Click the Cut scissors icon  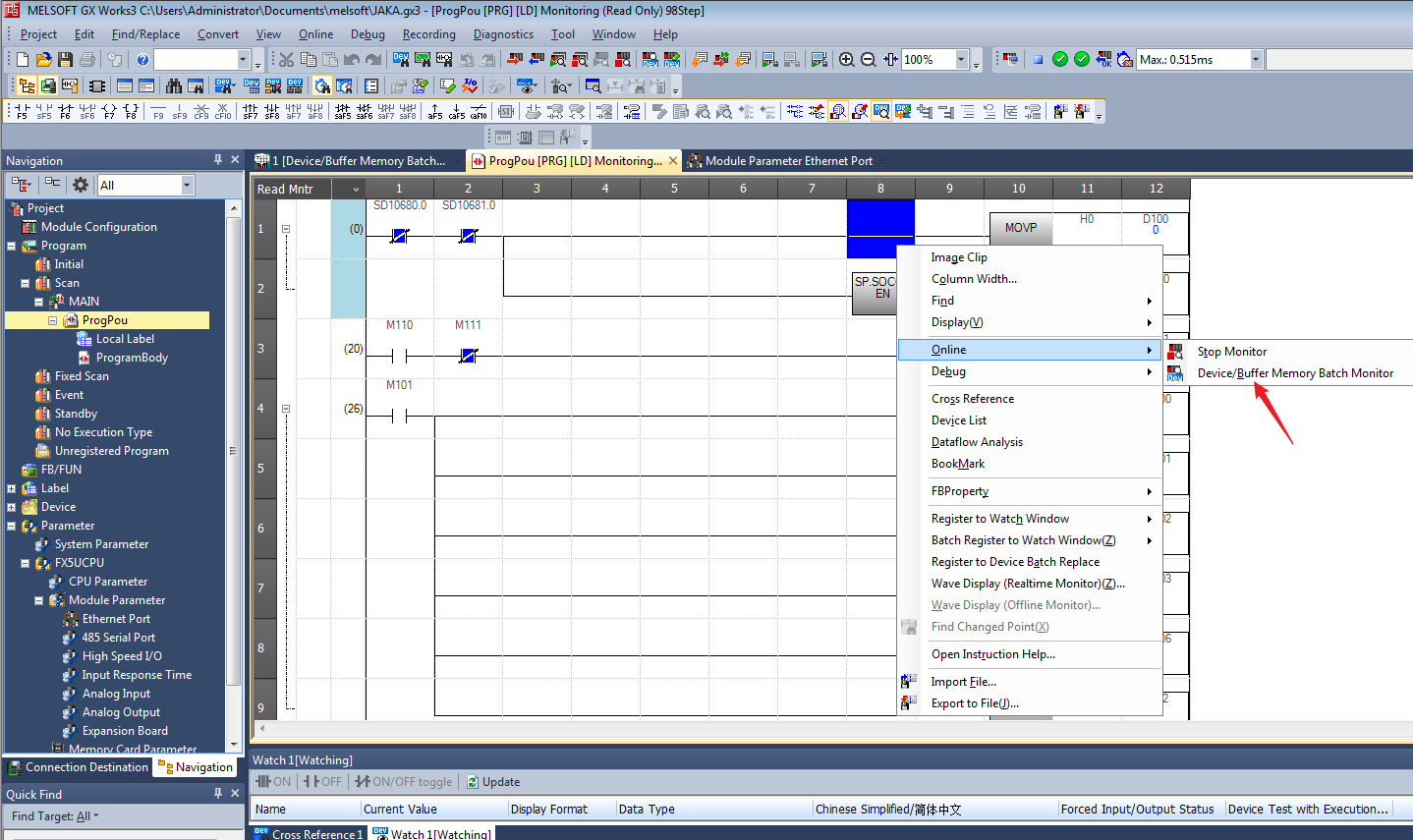coord(286,60)
